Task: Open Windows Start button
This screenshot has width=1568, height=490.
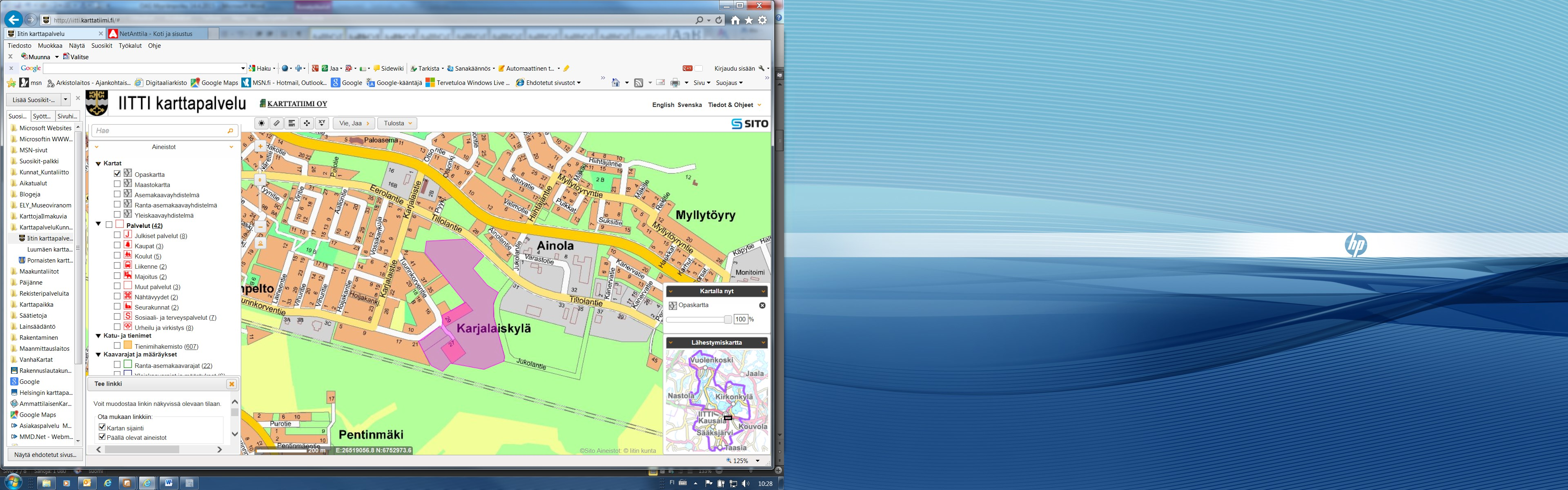Action: (x=12, y=482)
